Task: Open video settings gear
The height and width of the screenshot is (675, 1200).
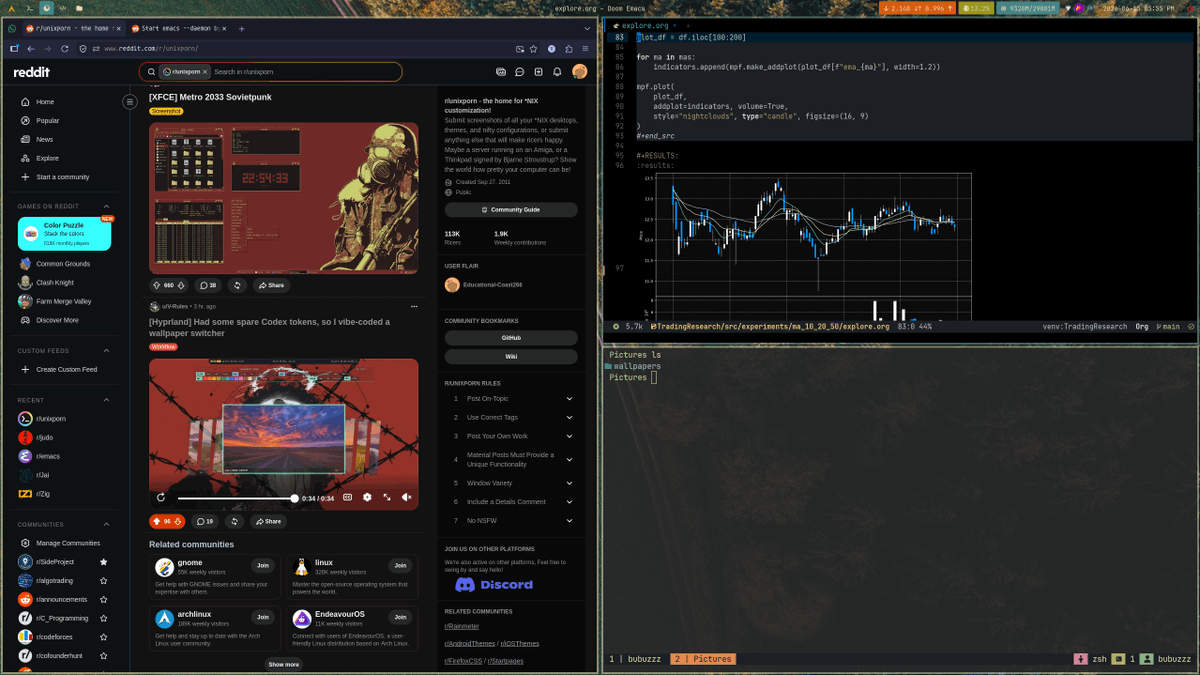Action: coord(367,497)
